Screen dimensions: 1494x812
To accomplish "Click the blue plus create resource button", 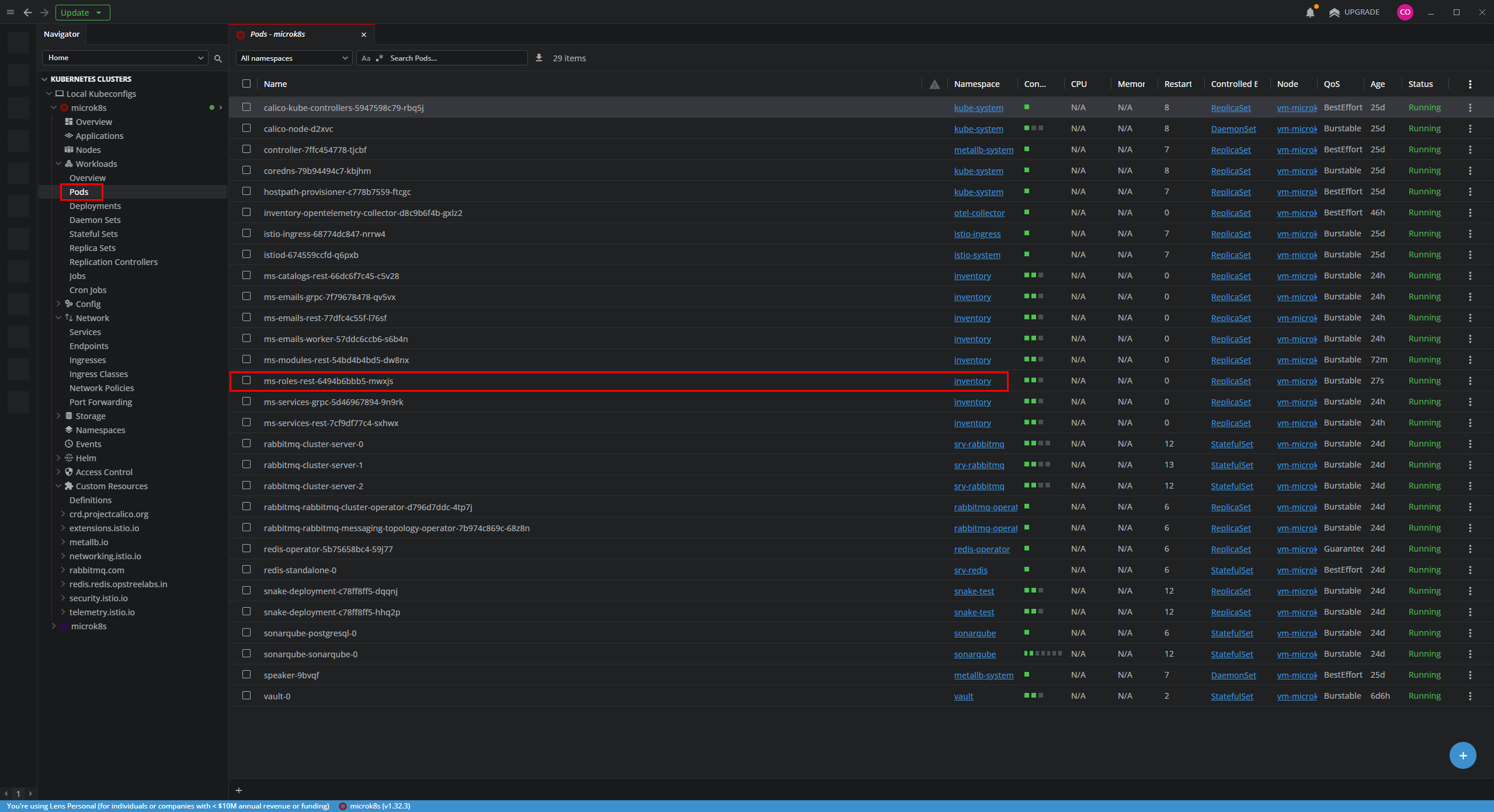I will point(1462,755).
